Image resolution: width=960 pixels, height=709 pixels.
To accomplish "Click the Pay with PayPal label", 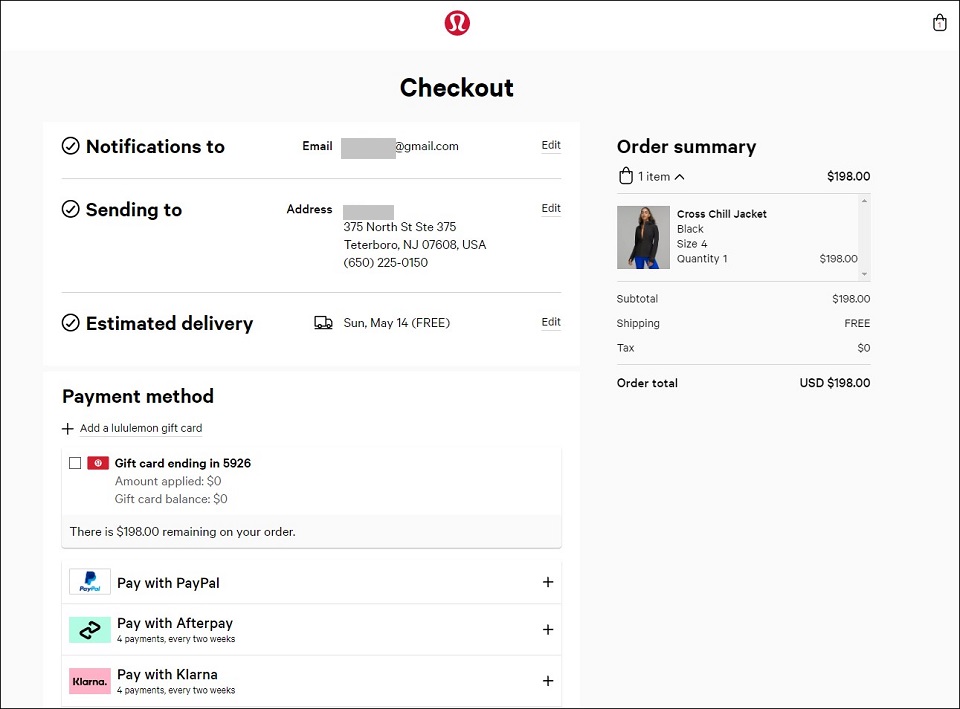I will coord(168,583).
